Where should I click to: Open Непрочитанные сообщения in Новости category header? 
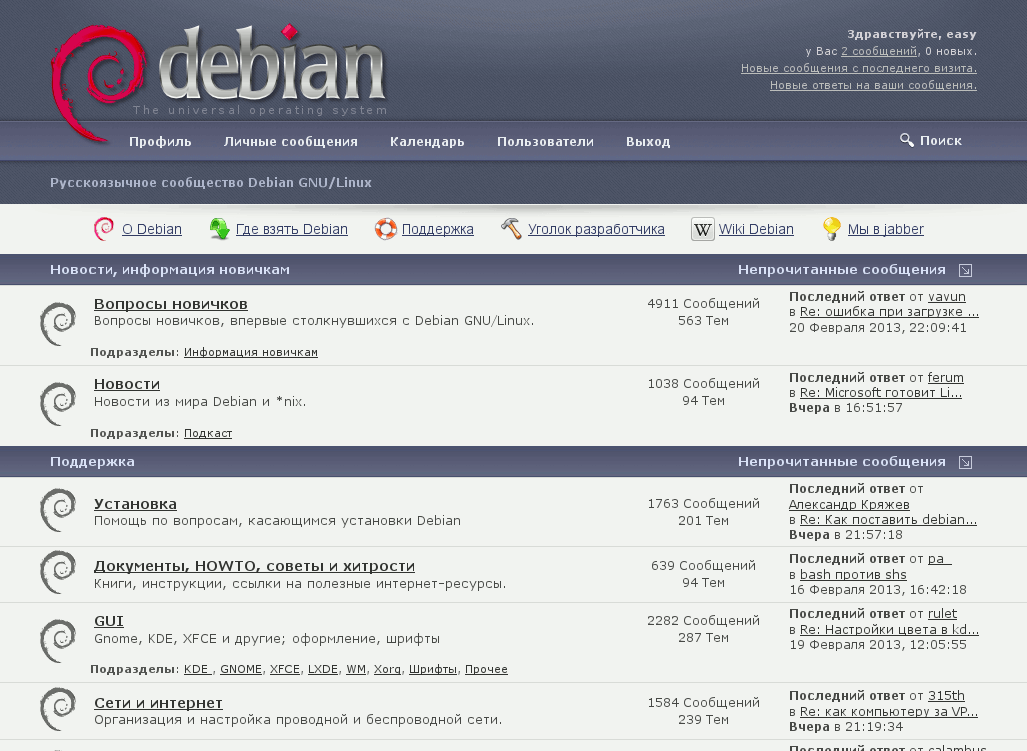(842, 270)
